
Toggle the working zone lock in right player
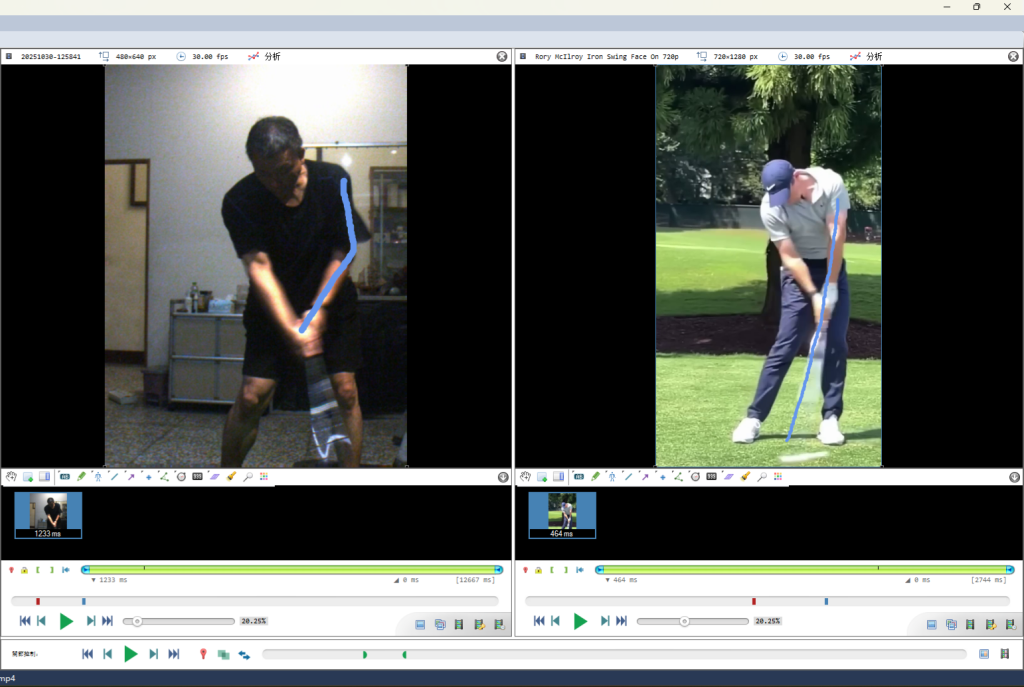(x=538, y=570)
